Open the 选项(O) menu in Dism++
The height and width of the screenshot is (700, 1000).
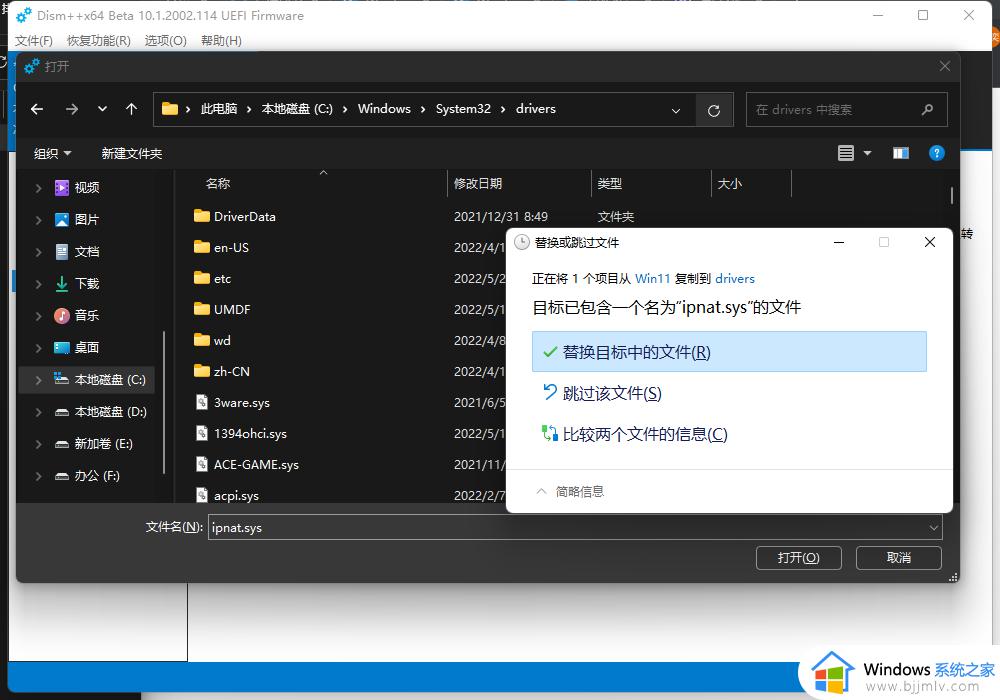click(x=166, y=41)
